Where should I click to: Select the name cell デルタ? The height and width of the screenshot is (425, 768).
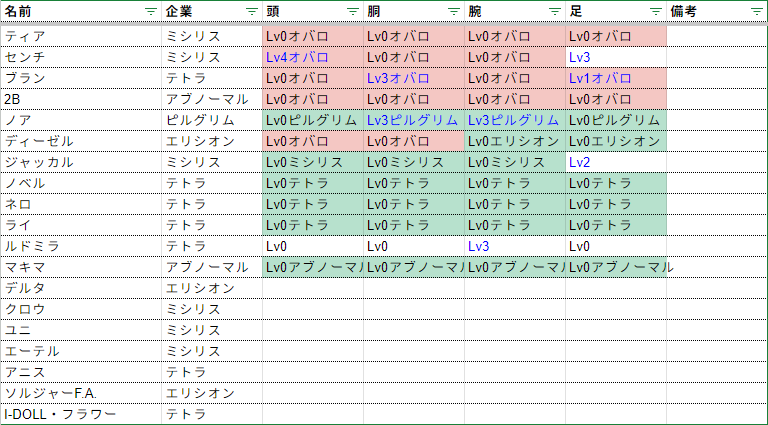[x=81, y=289]
